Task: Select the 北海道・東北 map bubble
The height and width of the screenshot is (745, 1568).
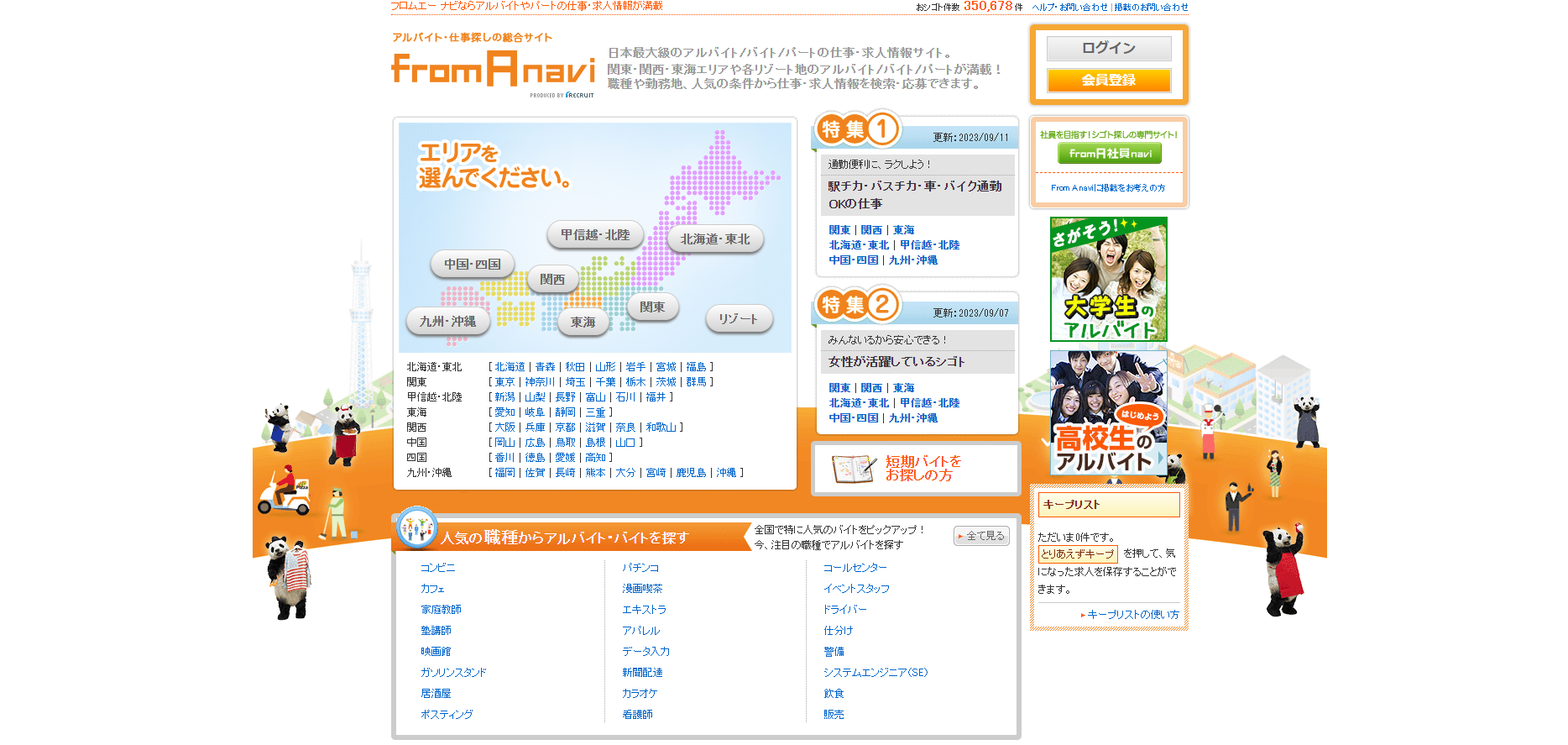Action: pyautogui.click(x=715, y=239)
